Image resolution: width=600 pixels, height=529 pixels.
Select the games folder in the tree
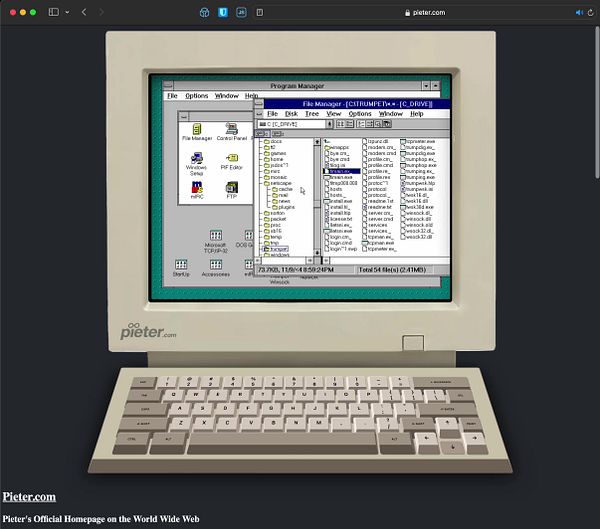274,153
